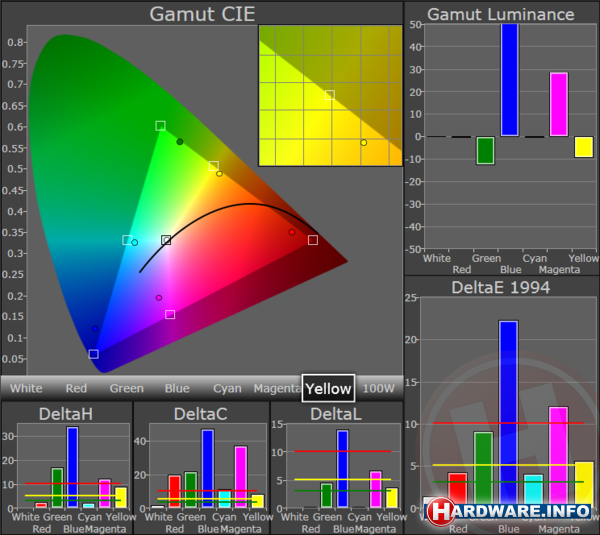Open the Green color tab

[x=126, y=388]
